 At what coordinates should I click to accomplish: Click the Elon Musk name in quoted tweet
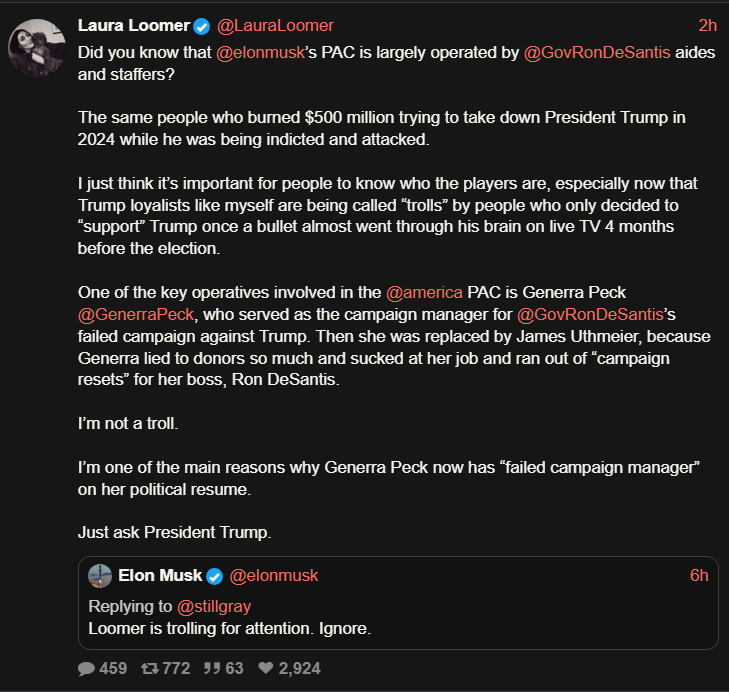pos(160,576)
